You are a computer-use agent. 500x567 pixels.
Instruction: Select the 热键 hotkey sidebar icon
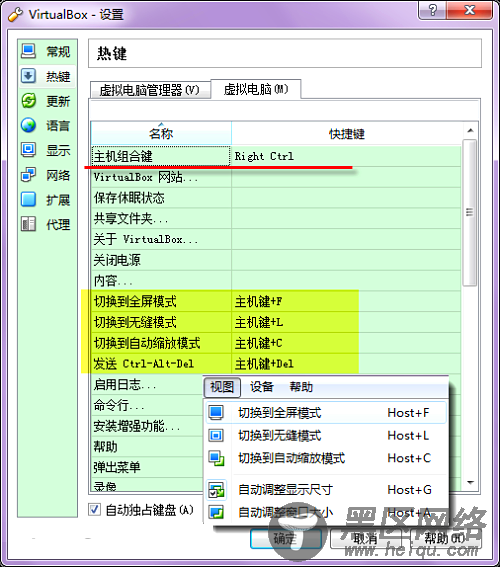[28, 76]
